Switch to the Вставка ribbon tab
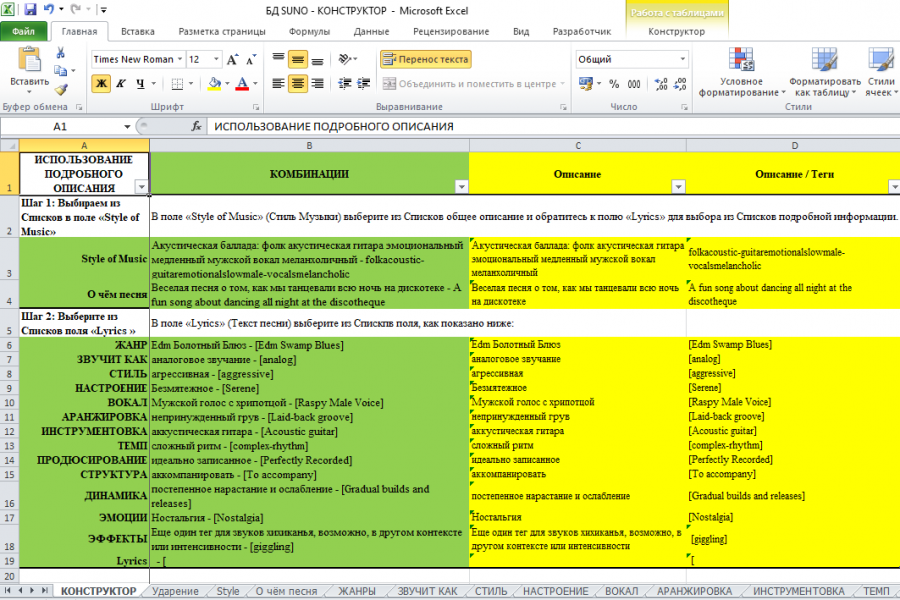Viewport: 900px width, 600px height. pyautogui.click(x=138, y=32)
